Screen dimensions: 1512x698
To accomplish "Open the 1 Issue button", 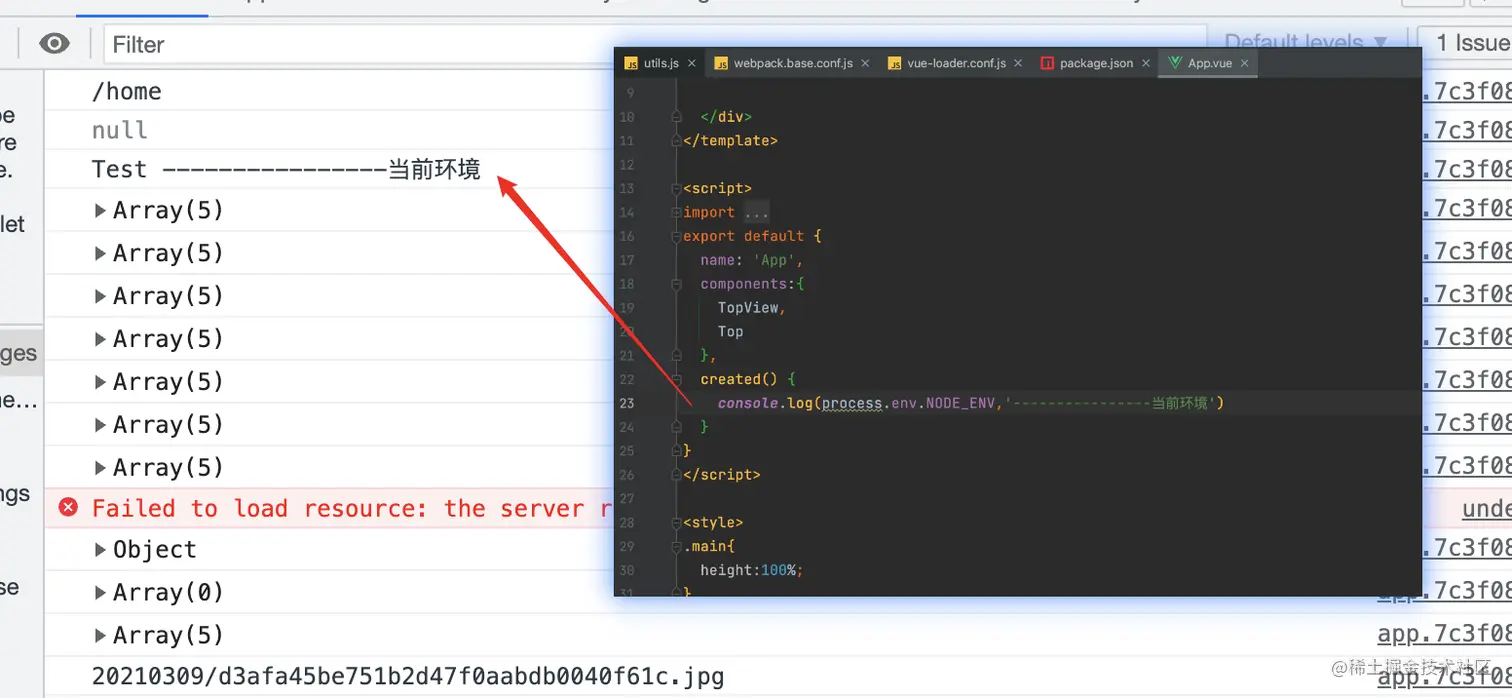I will click(1468, 42).
